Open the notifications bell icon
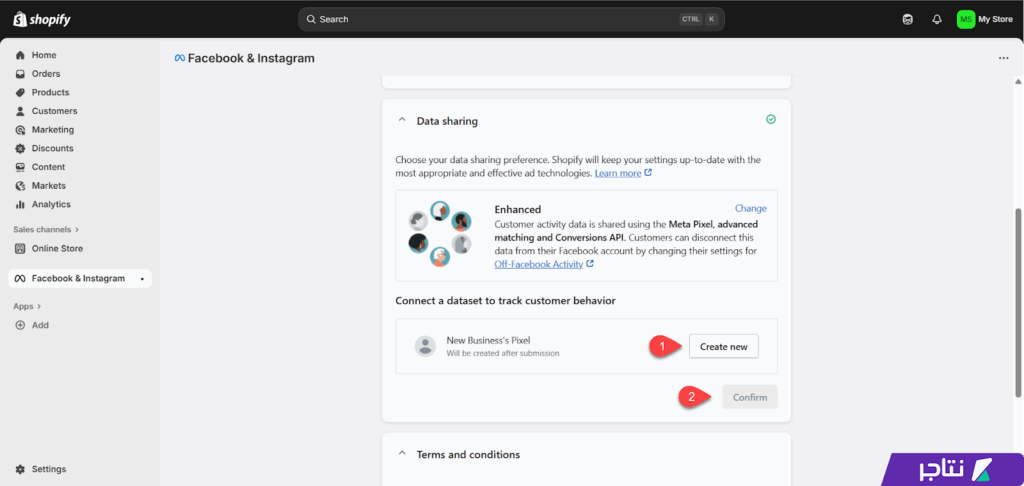The image size is (1024, 486). pos(936,19)
